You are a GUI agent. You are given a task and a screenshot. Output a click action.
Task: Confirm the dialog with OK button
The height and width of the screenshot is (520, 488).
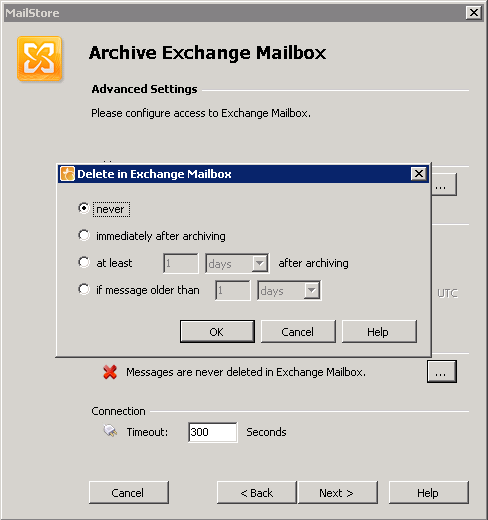[x=217, y=332]
